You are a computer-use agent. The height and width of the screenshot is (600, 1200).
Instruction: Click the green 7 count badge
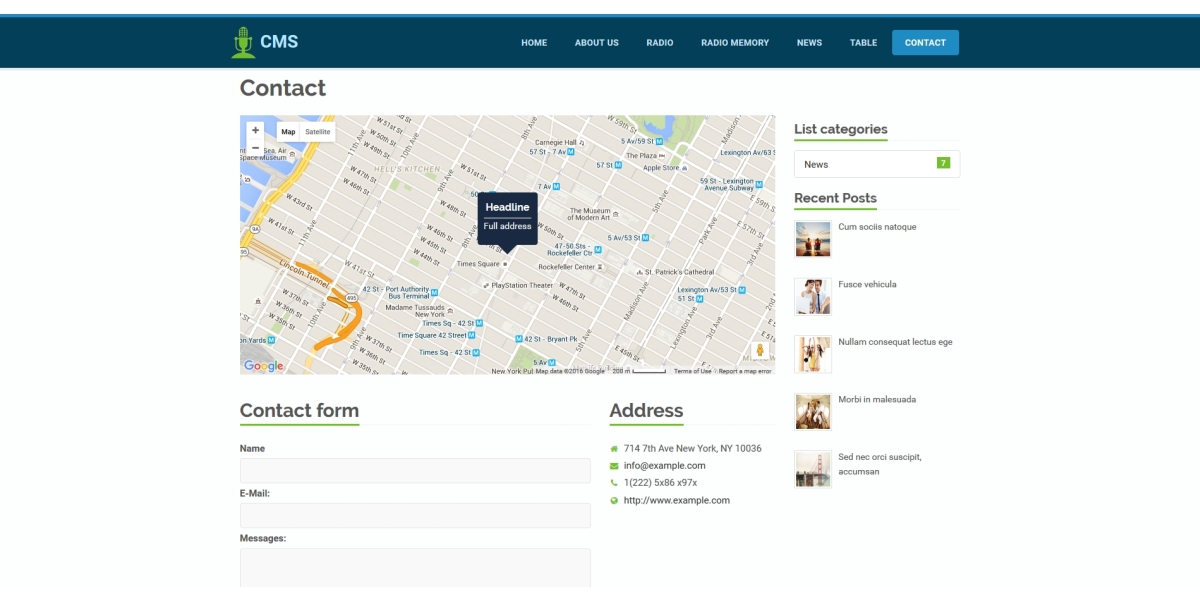(943, 163)
